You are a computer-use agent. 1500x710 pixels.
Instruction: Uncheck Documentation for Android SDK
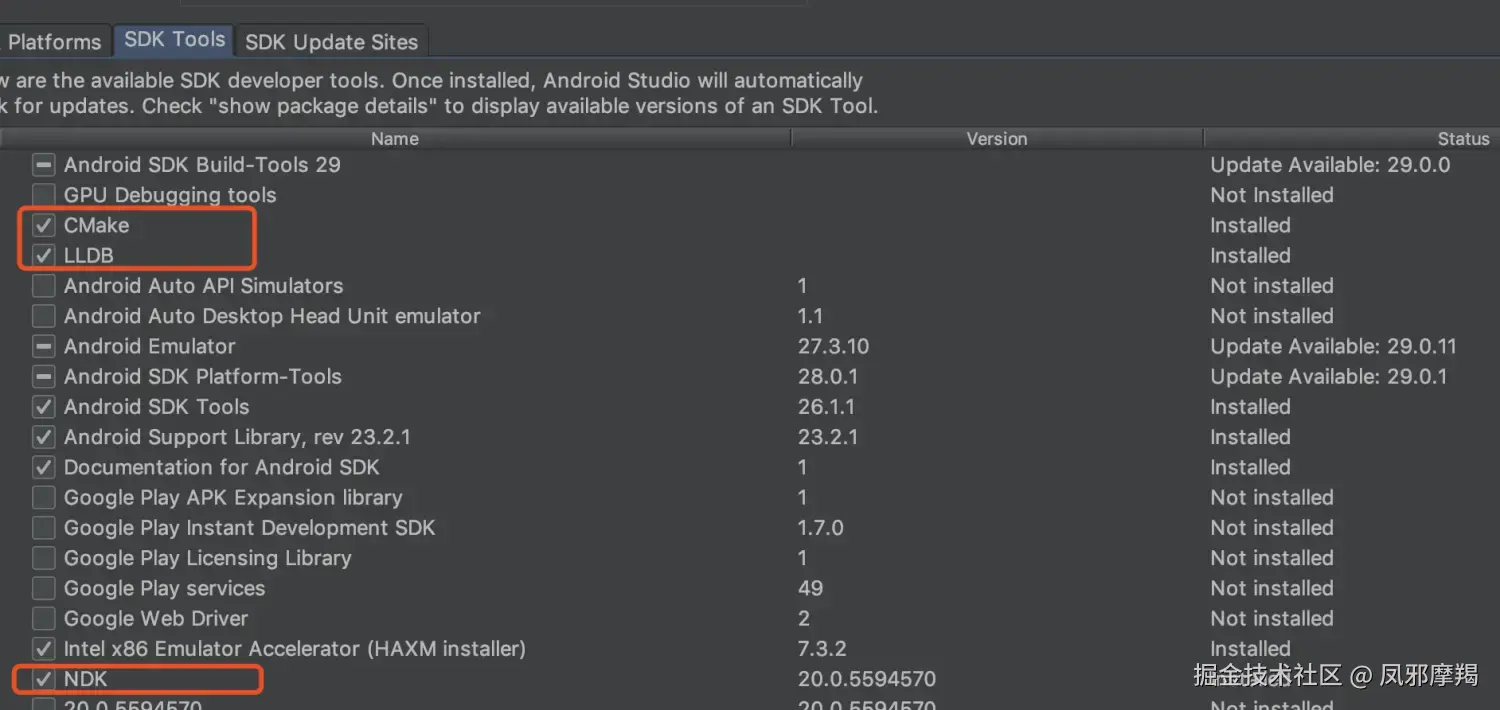[x=43, y=467]
